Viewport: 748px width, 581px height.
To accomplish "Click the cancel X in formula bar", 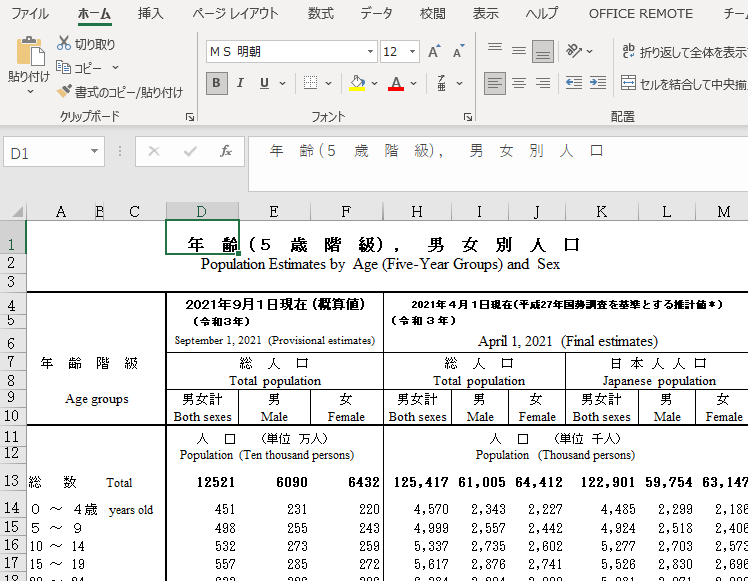I will click(154, 152).
